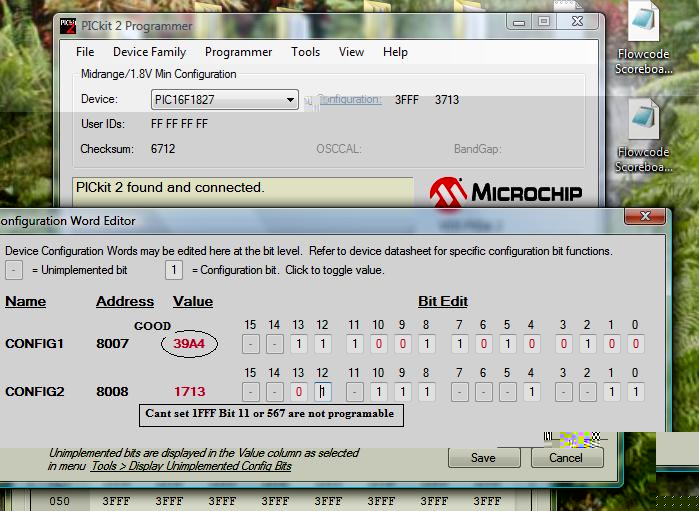699x511 pixels.
Task: Toggle CONFIG2 bit 12
Action: 323,392
